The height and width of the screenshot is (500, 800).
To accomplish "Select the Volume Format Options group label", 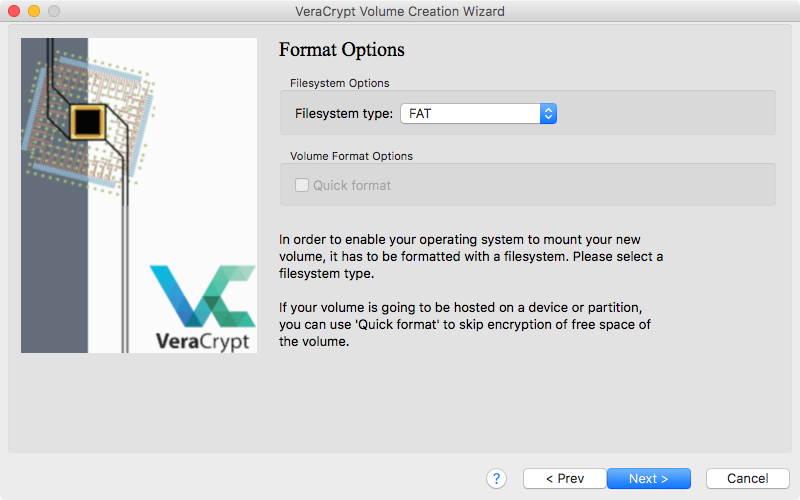I will click(351, 156).
